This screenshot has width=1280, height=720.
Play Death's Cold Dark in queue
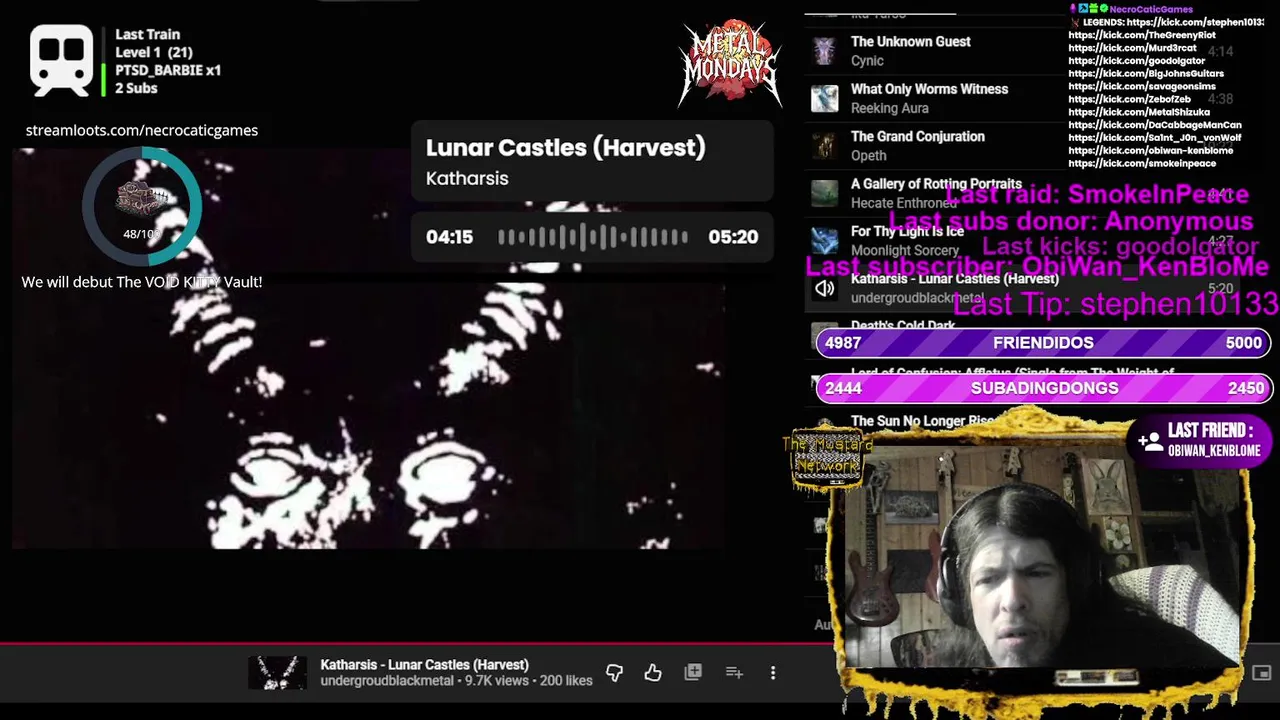point(903,326)
